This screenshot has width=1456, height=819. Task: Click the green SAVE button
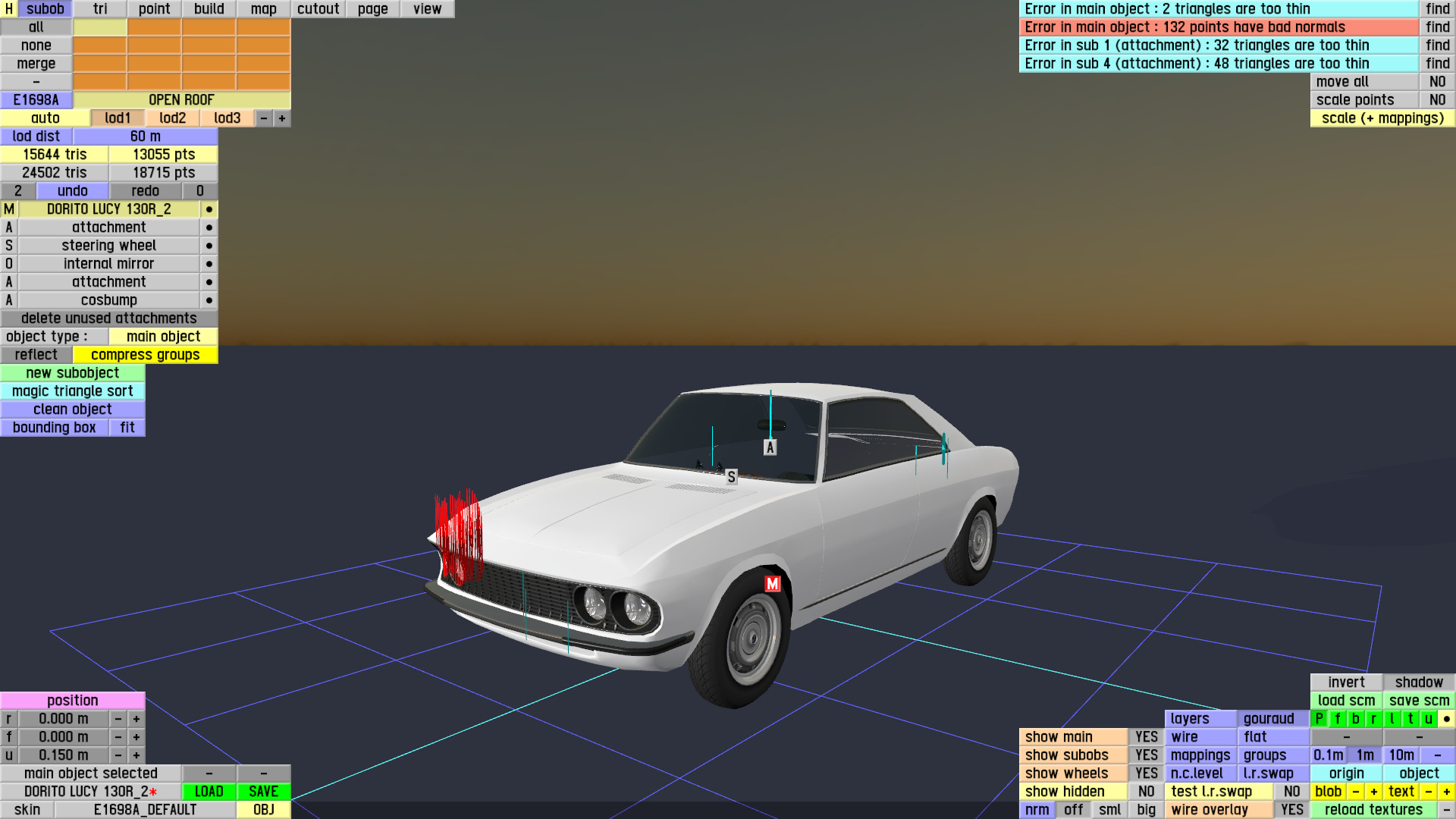[263, 792]
